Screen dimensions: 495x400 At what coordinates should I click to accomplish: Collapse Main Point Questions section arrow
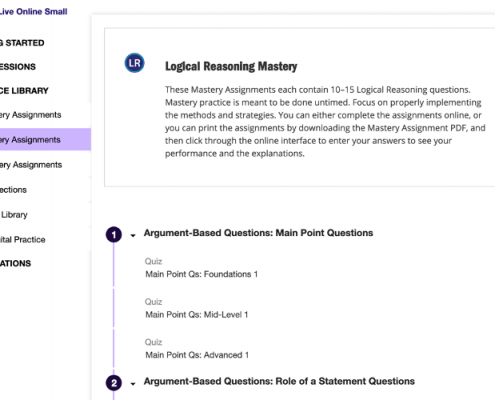tap(133, 235)
